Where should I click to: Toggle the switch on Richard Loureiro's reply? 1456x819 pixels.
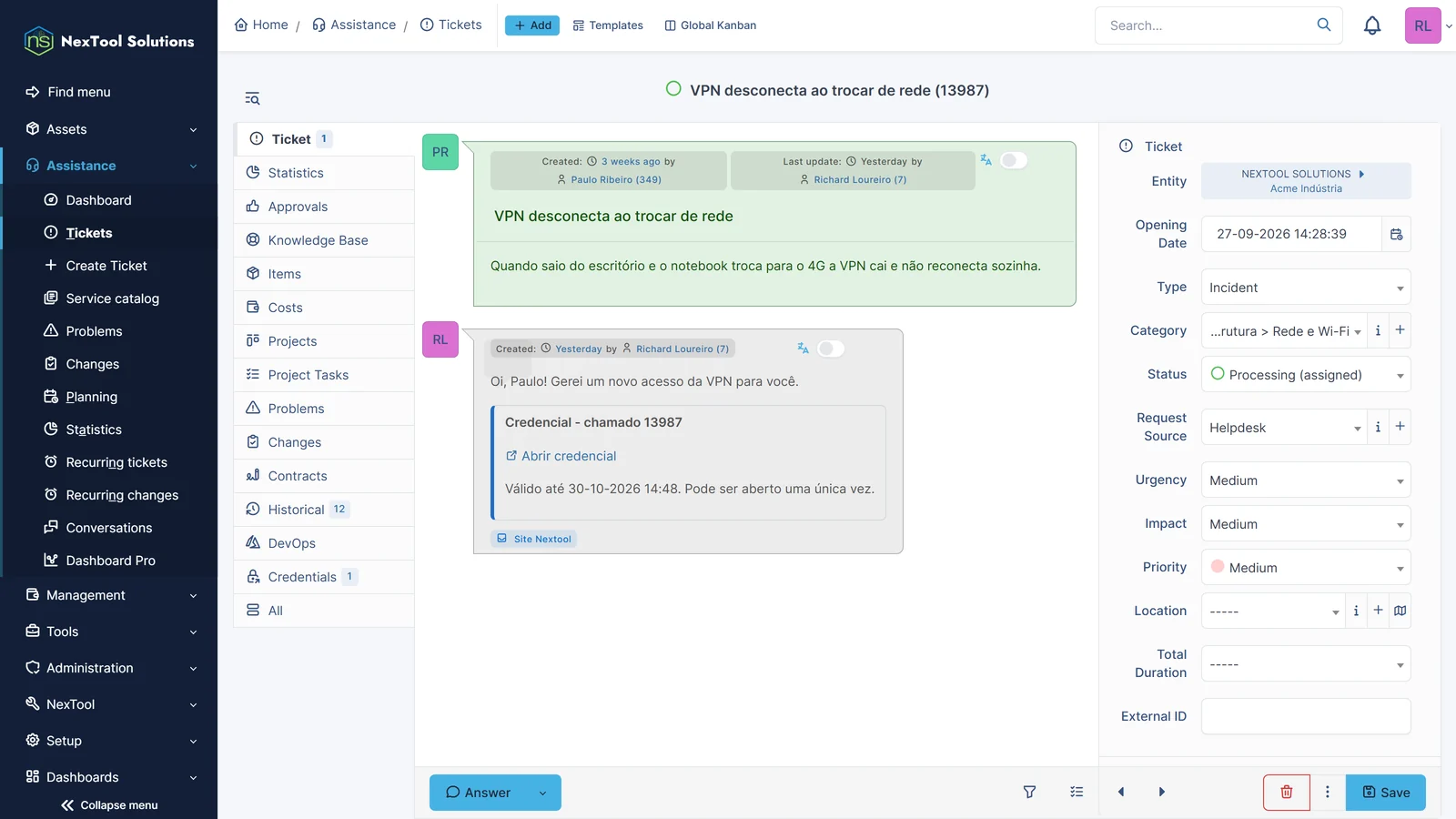point(831,349)
